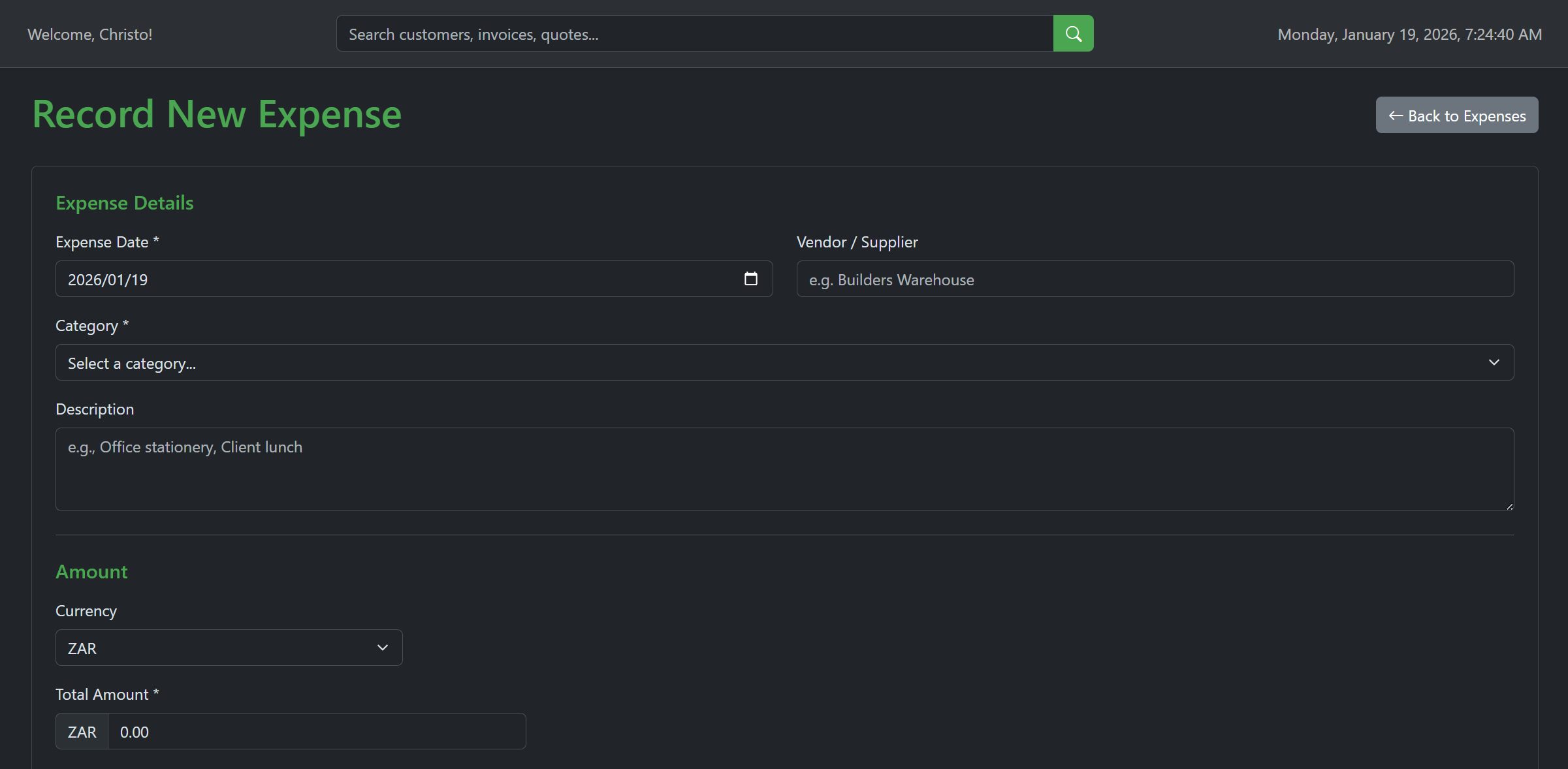
Task: Select the Total Amount input showing 0.00
Action: pyautogui.click(x=316, y=732)
